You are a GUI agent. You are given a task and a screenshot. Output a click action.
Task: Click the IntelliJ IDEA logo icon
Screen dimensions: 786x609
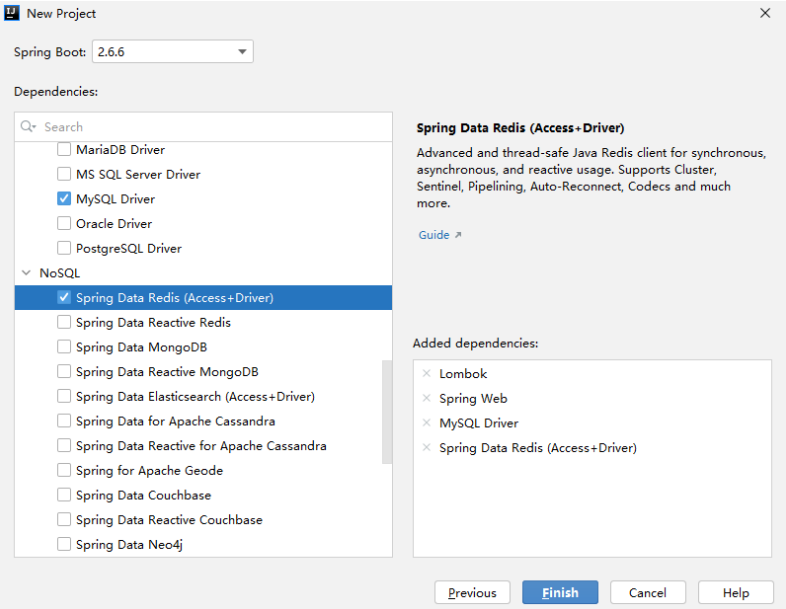click(x=12, y=13)
